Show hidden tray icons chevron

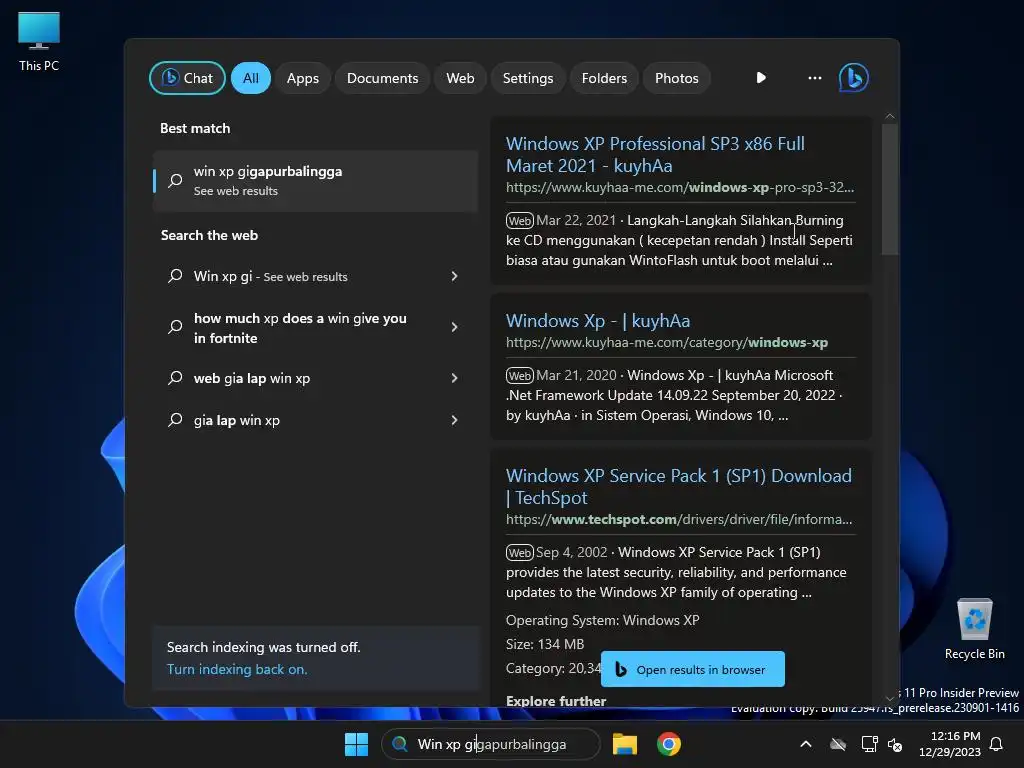806,744
